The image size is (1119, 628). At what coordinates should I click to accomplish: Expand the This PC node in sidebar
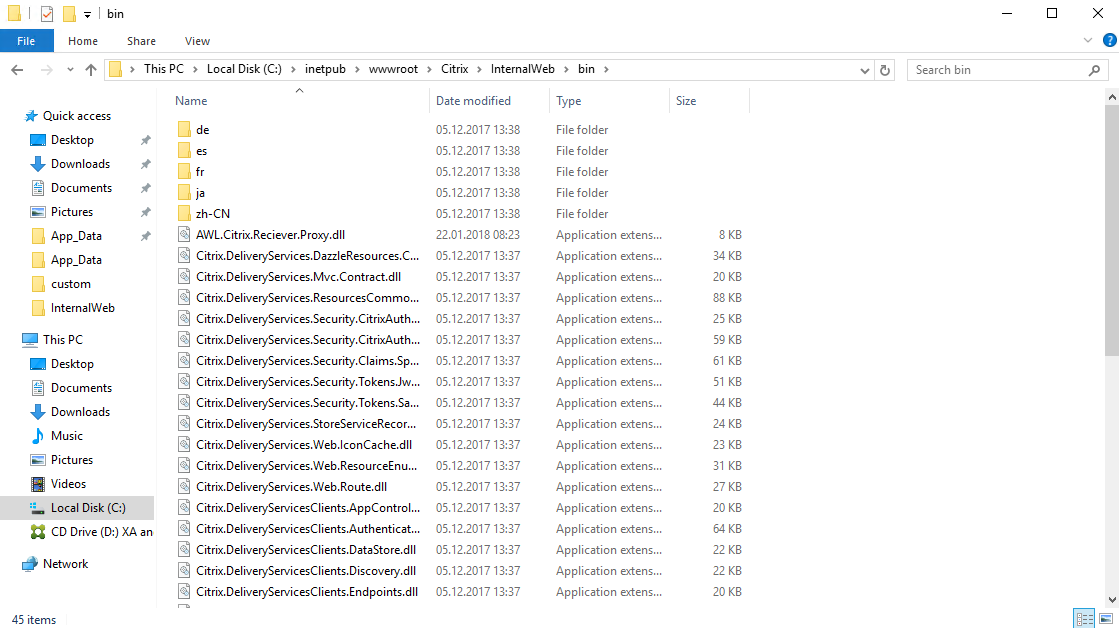(x=20, y=339)
